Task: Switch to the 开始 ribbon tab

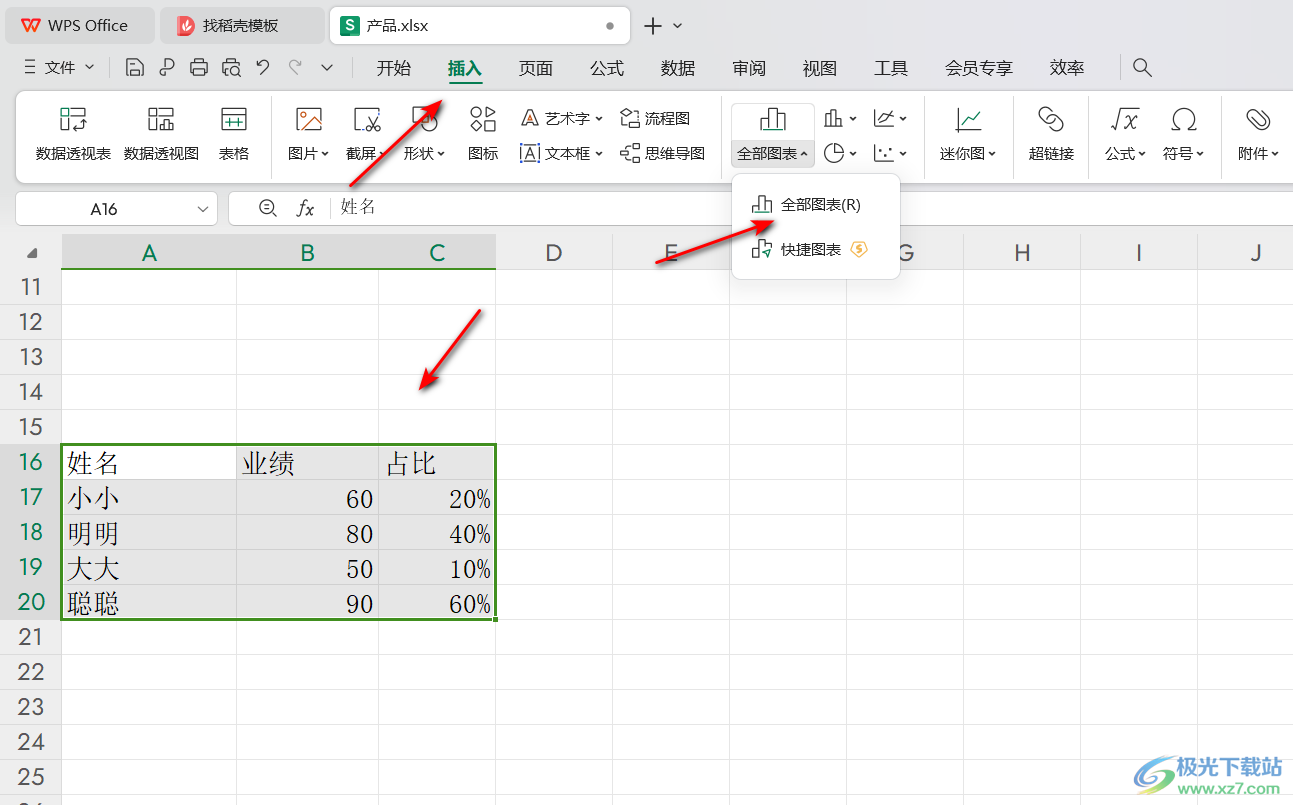Action: (394, 68)
